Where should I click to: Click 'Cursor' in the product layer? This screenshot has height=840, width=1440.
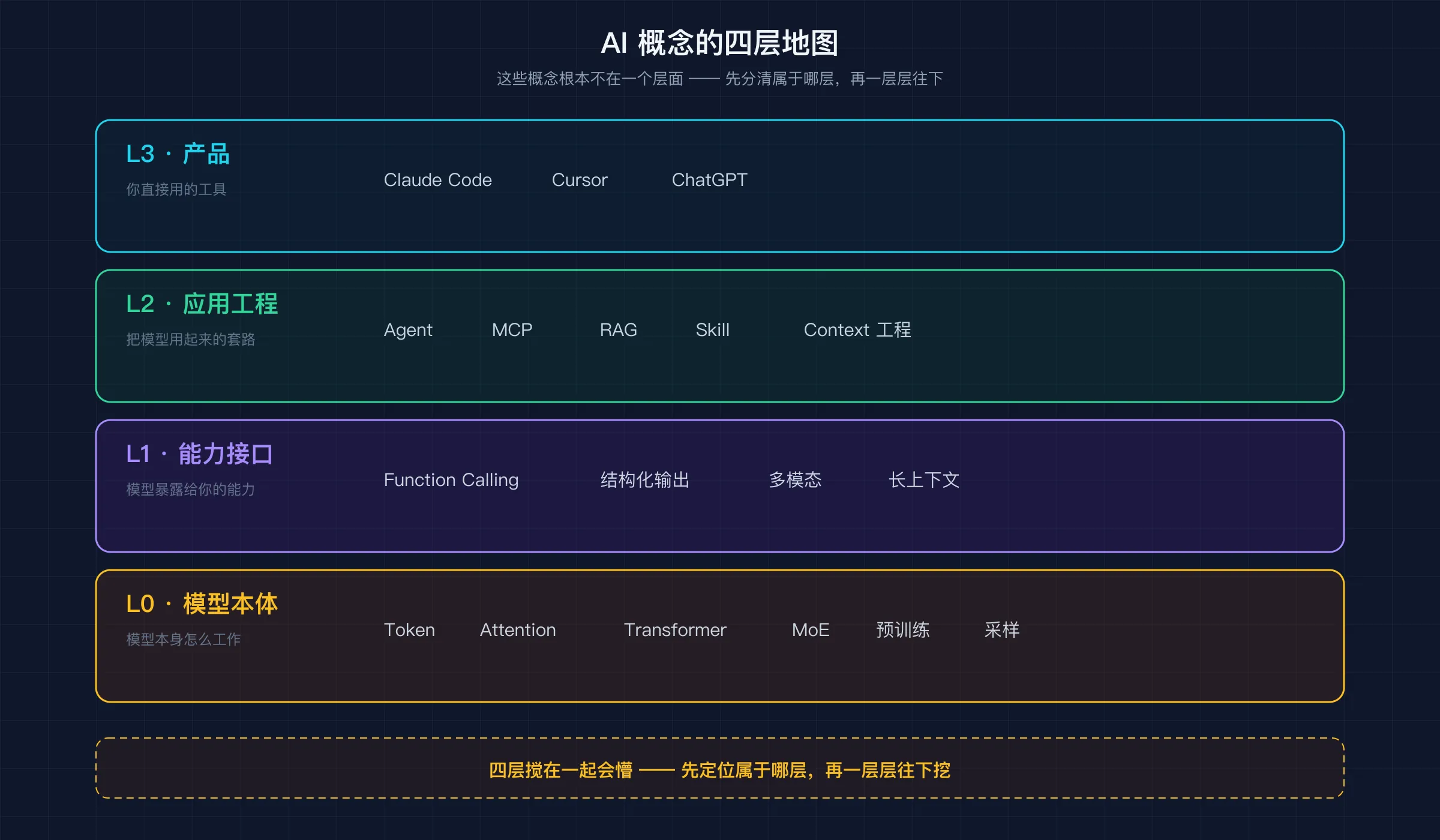[579, 180]
